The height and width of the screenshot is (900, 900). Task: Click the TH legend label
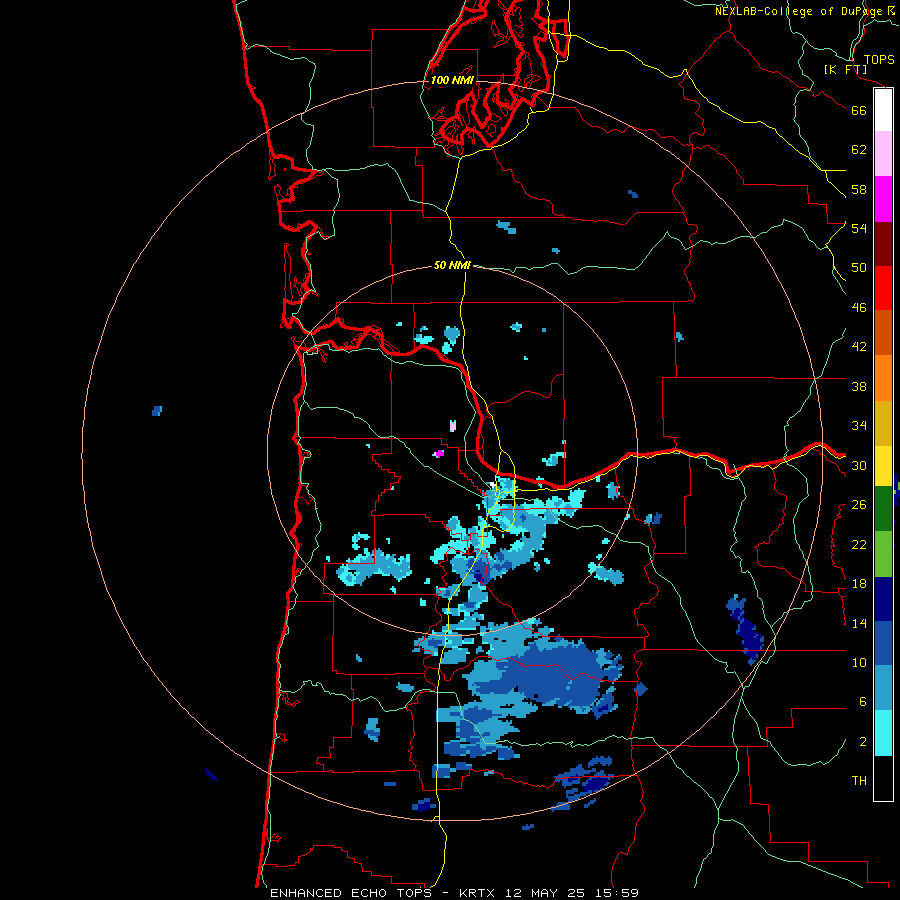click(859, 781)
